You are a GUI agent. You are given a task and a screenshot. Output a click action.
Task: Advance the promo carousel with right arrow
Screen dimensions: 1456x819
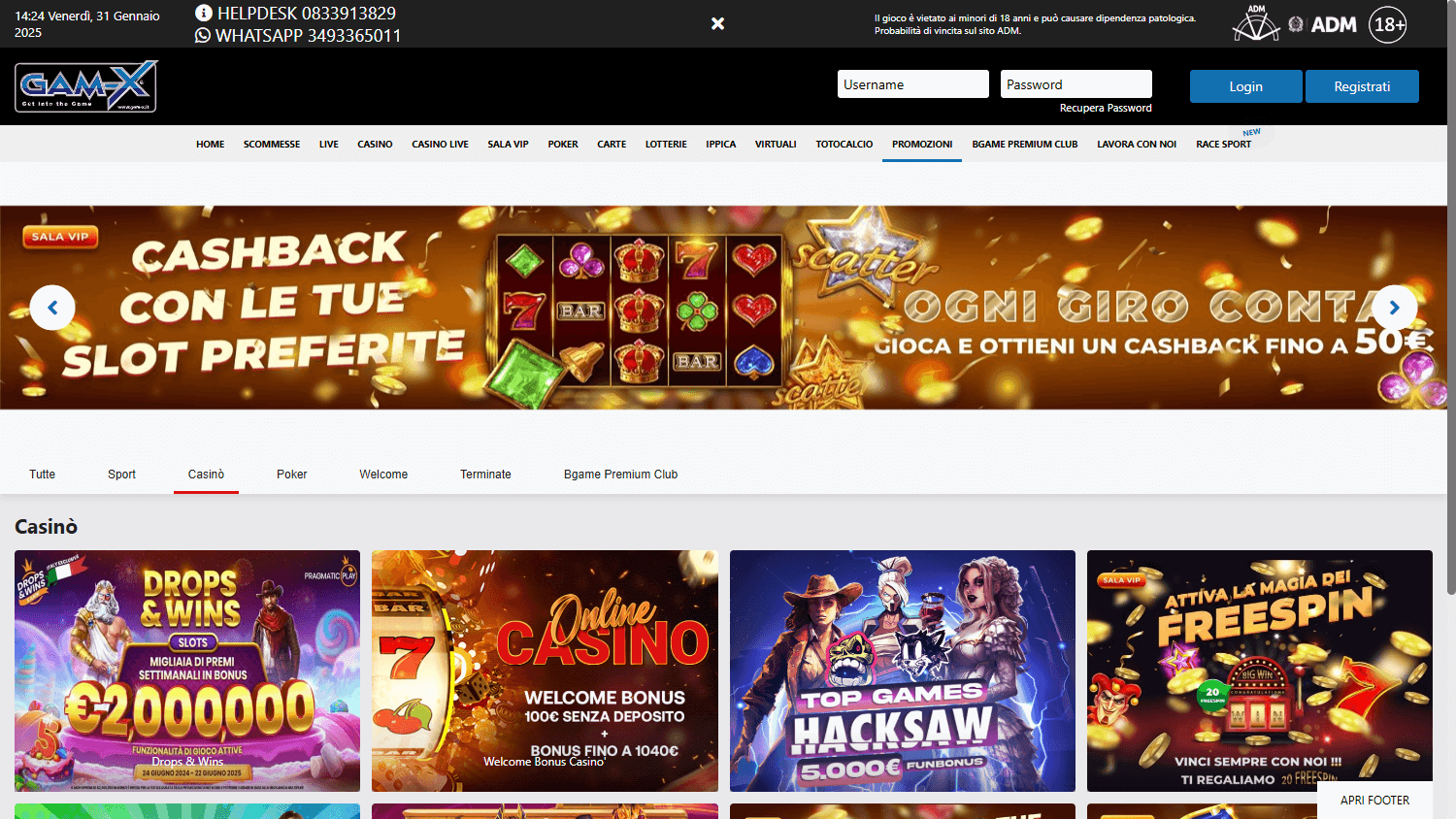click(1395, 308)
